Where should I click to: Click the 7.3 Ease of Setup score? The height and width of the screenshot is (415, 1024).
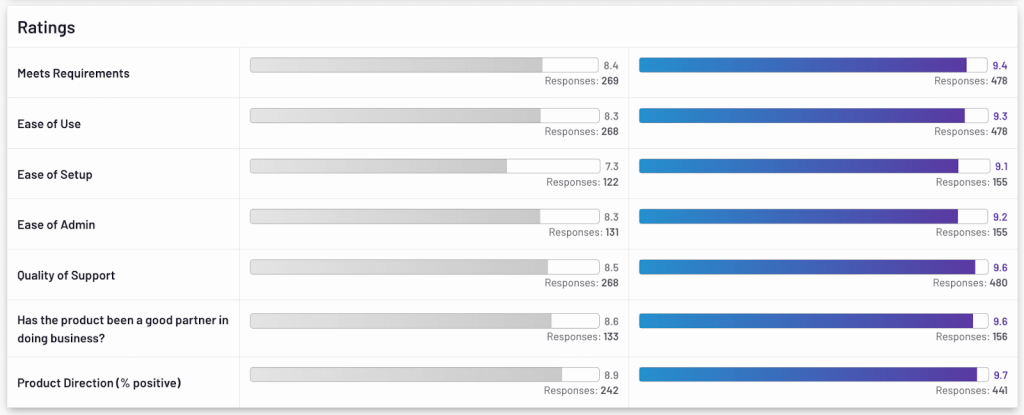click(612, 166)
